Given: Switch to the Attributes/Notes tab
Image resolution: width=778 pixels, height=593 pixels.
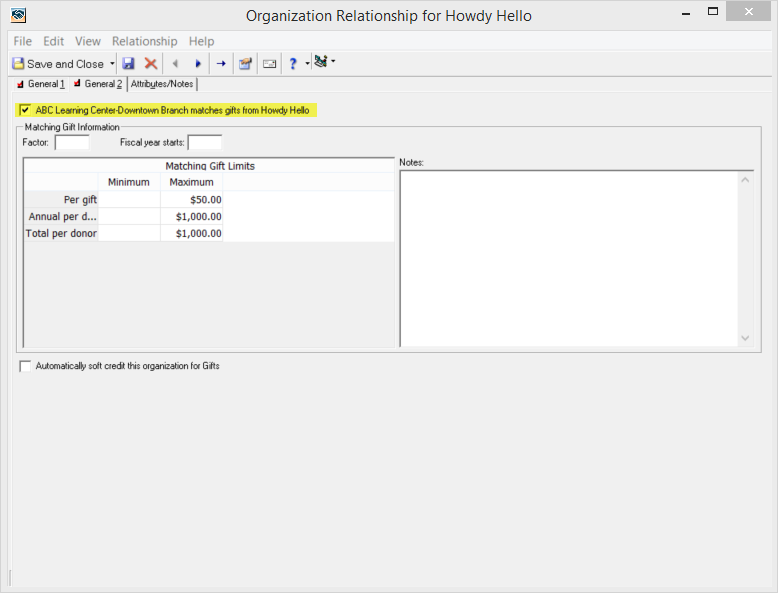Looking at the screenshot, I should point(162,84).
